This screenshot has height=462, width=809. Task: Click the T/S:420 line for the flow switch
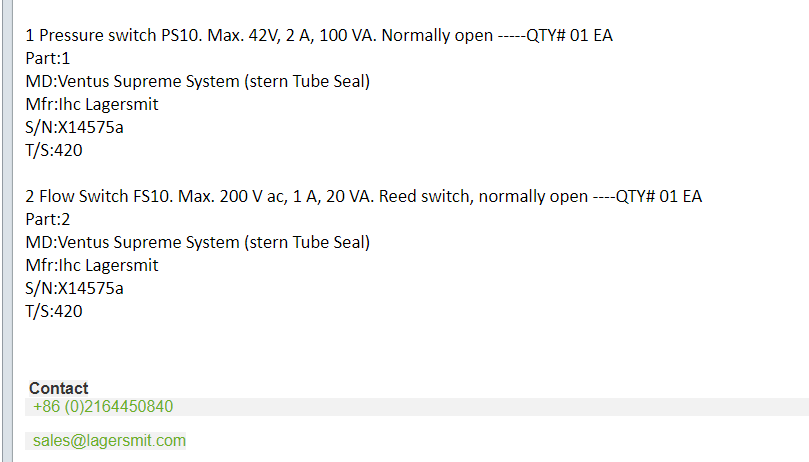pos(54,311)
